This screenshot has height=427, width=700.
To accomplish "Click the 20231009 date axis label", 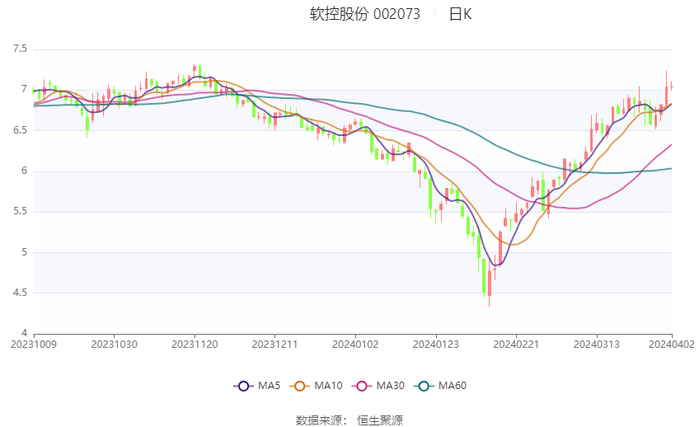I will coord(34,343).
